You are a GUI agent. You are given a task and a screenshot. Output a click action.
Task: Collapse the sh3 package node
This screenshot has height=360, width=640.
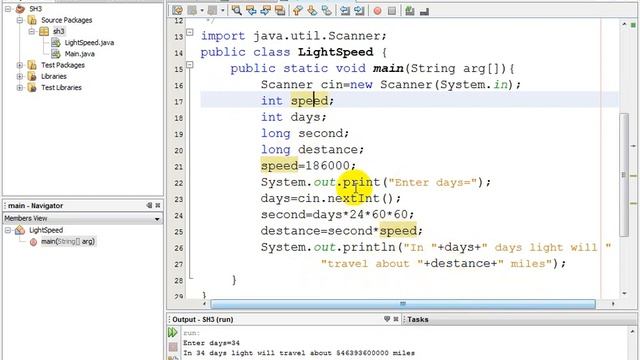[x=31, y=31]
